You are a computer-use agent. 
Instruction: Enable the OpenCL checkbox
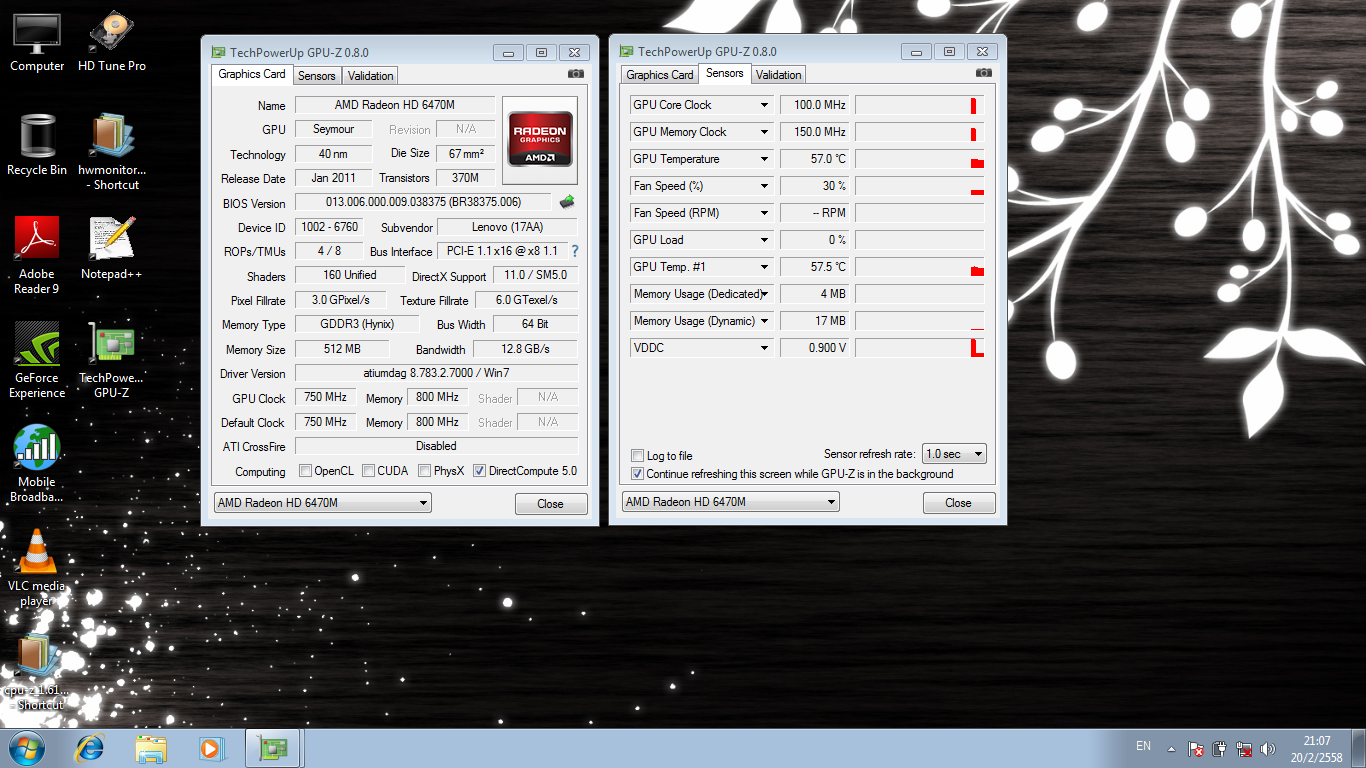pyautogui.click(x=306, y=471)
